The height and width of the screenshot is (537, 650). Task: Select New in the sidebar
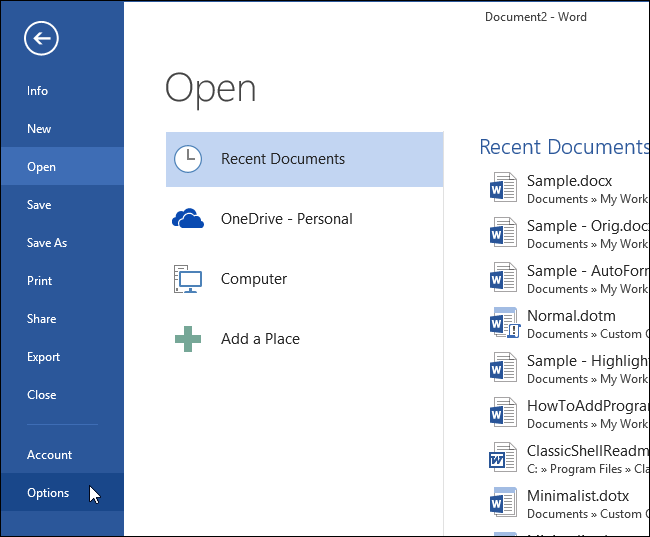pyautogui.click(x=39, y=129)
